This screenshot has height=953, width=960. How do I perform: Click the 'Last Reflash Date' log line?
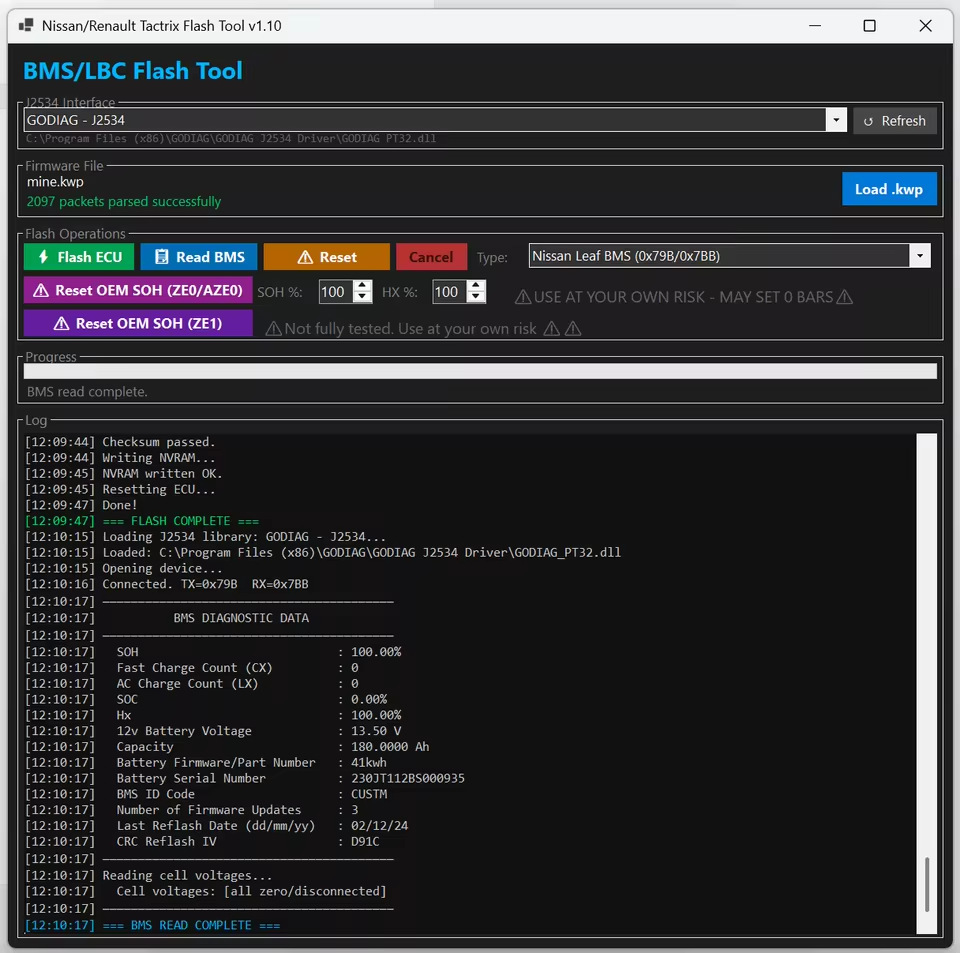coord(216,825)
